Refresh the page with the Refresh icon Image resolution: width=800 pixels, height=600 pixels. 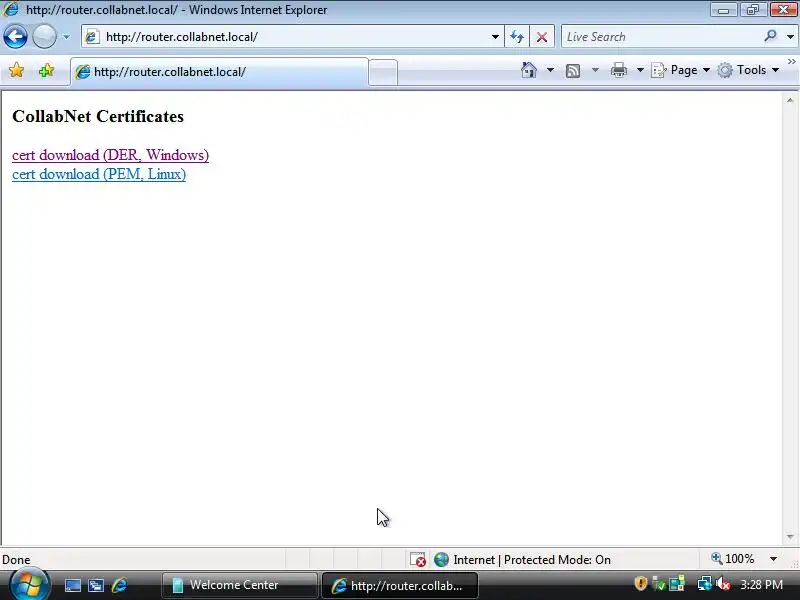(517, 37)
